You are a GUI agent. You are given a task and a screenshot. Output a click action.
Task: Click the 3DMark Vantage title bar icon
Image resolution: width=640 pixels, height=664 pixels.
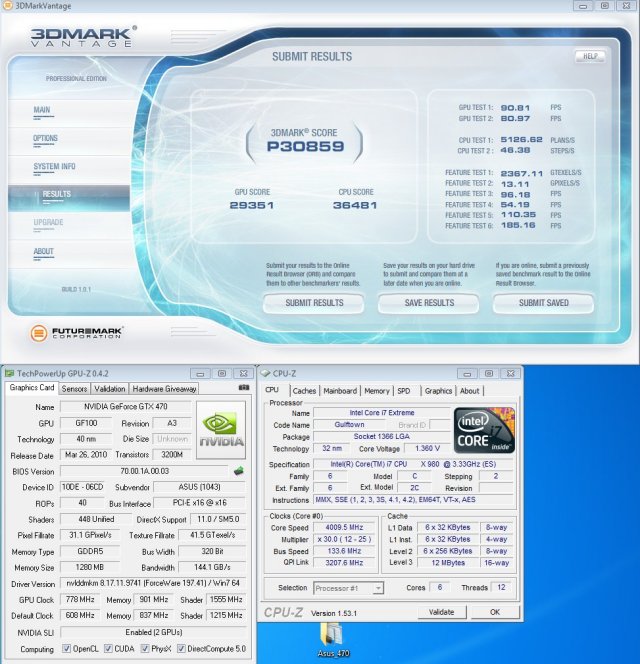point(8,6)
